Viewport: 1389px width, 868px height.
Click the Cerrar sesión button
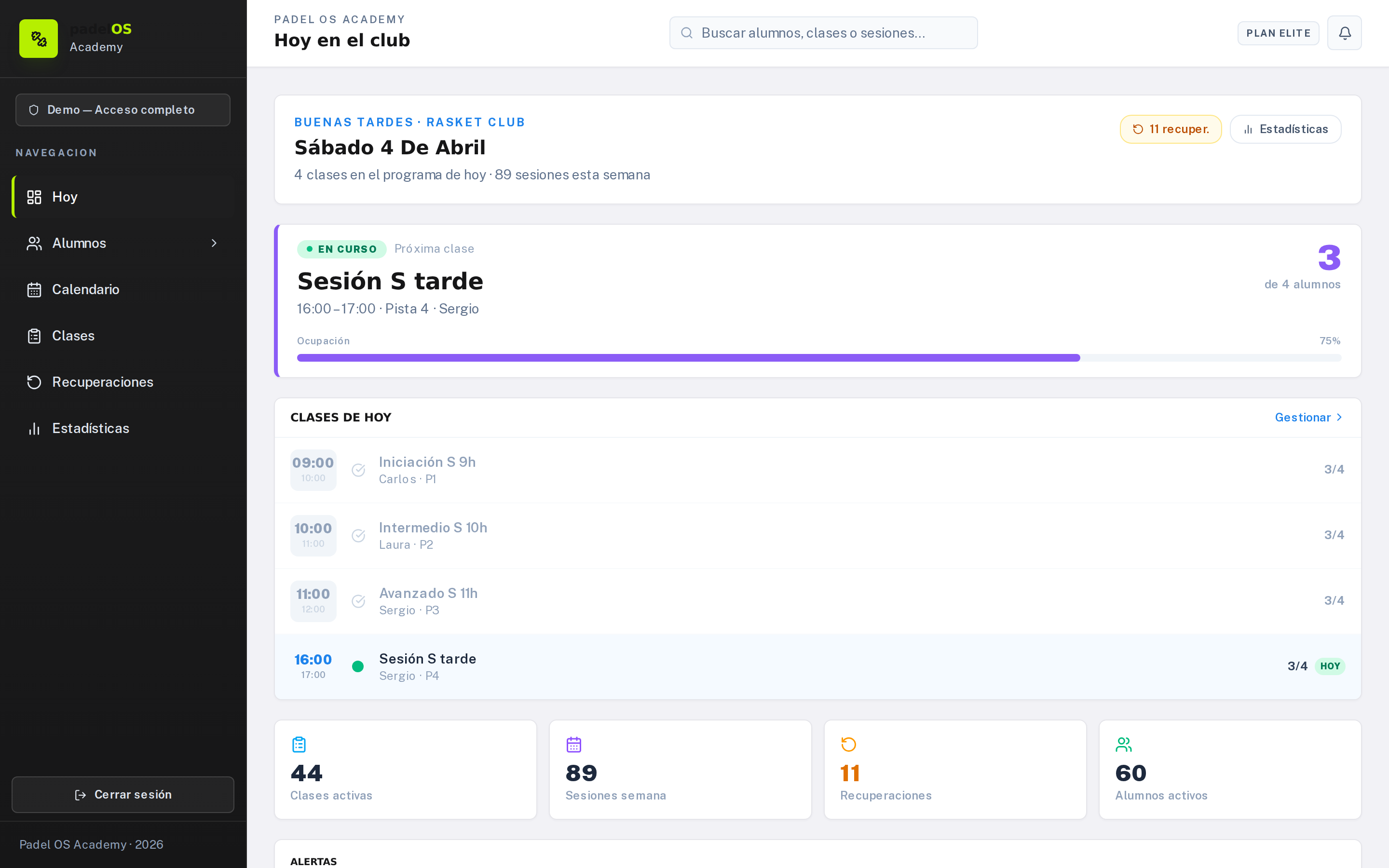tap(123, 795)
